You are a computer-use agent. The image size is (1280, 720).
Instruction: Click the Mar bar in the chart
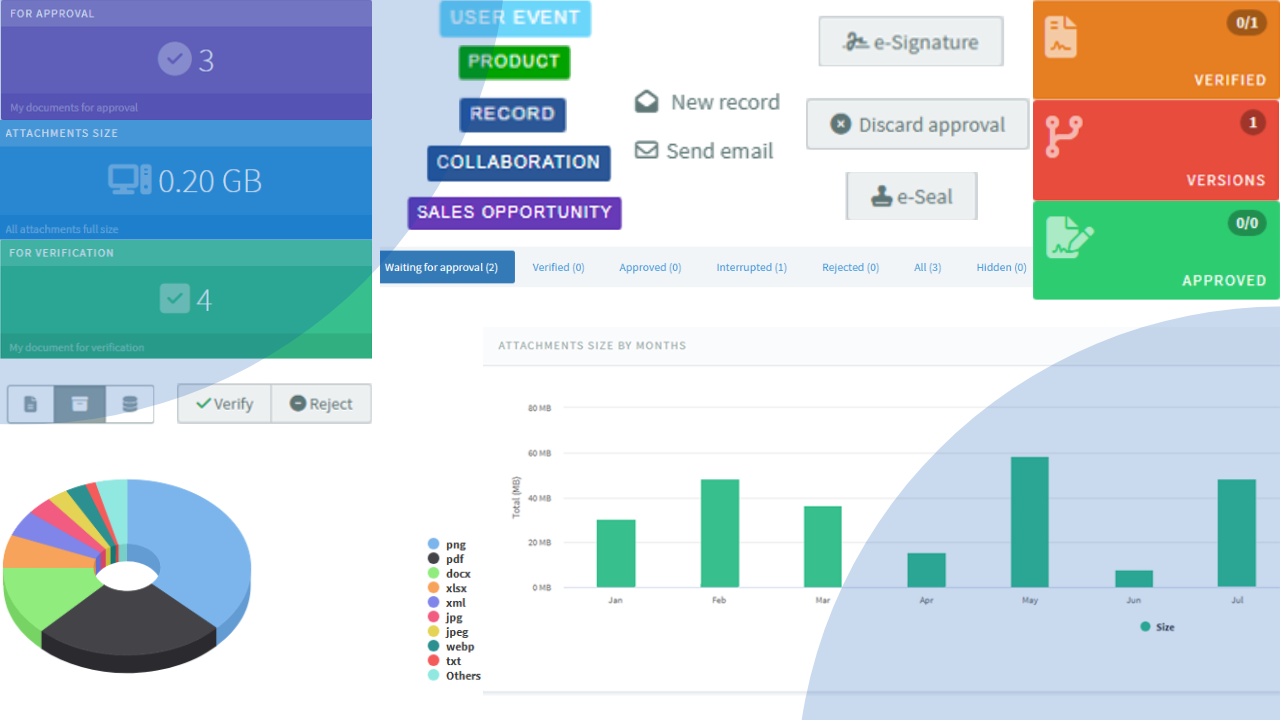click(x=823, y=546)
